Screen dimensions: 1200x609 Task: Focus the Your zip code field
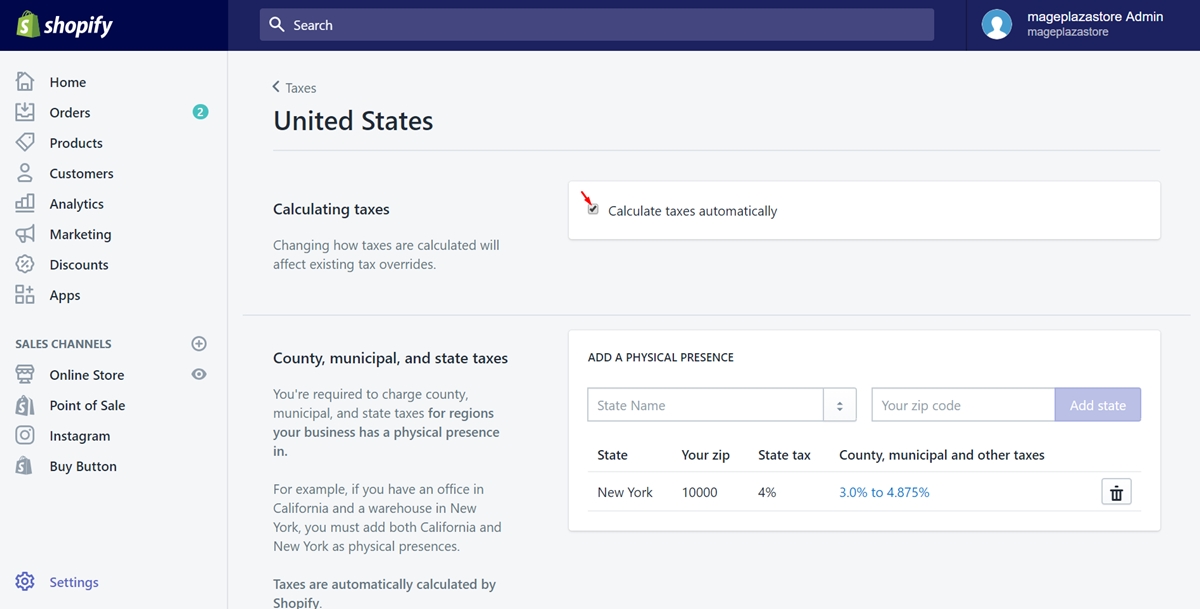pos(963,405)
